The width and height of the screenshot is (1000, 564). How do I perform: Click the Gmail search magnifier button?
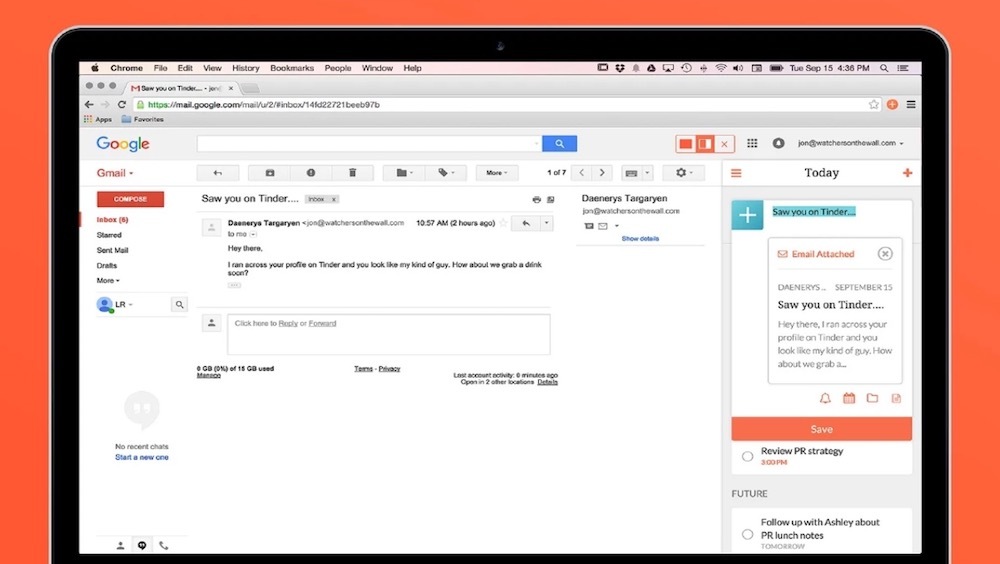point(559,144)
